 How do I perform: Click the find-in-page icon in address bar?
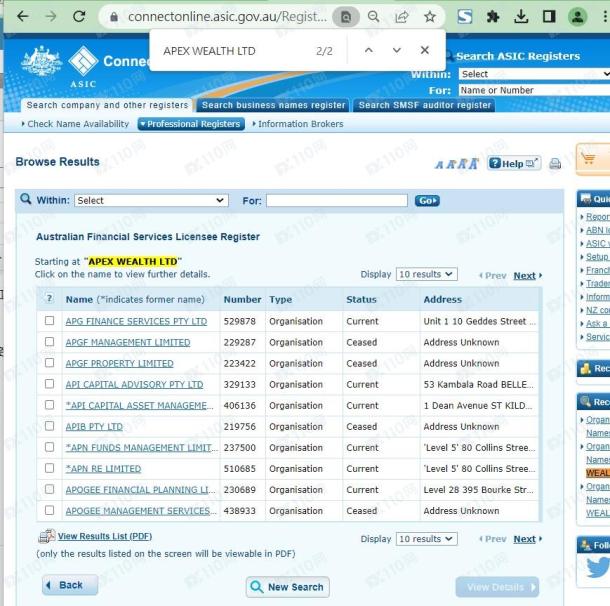point(345,17)
